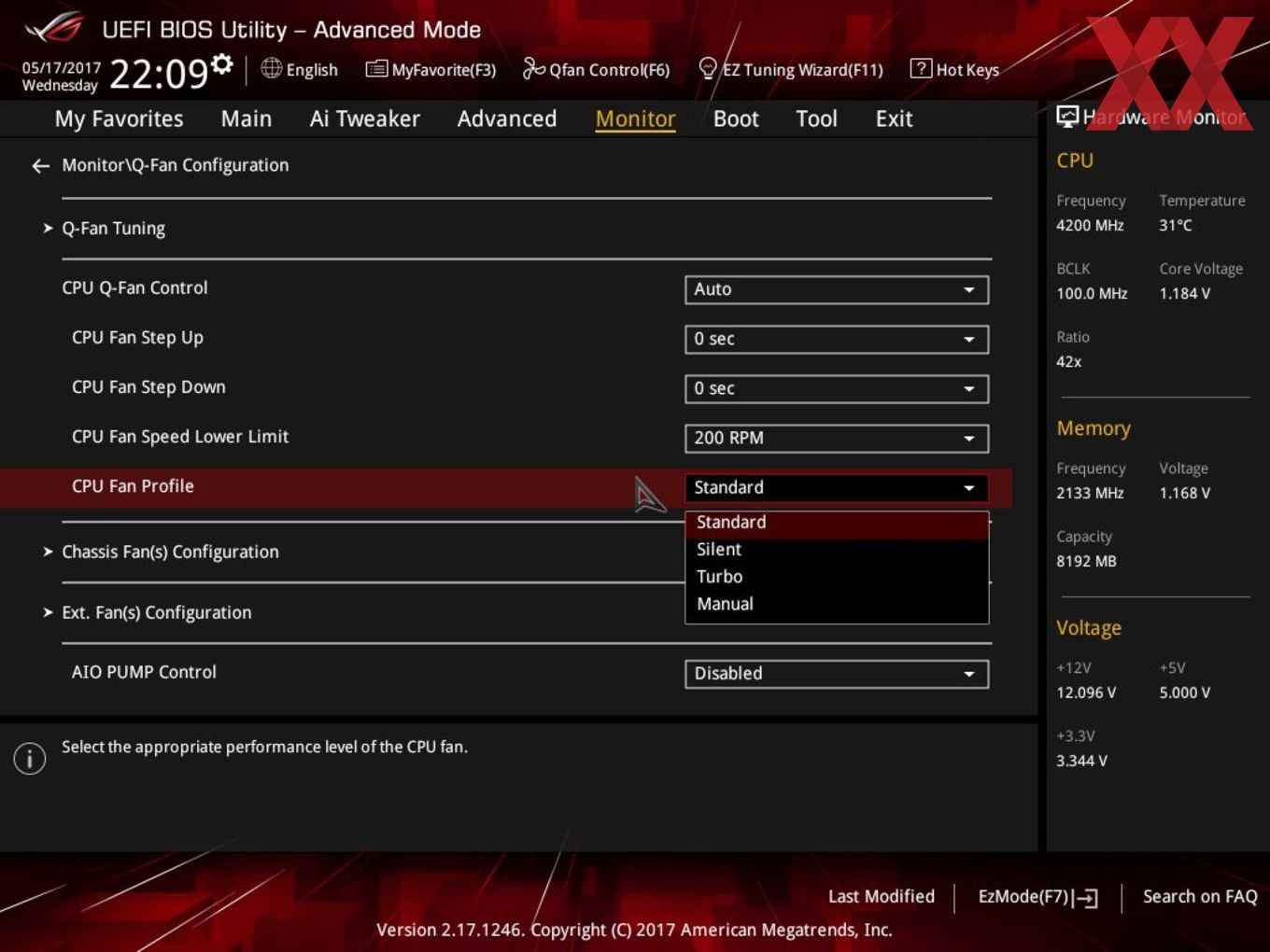Open the CPU Fan Step Down dropdown
The width and height of the screenshot is (1270, 952).
(x=837, y=388)
